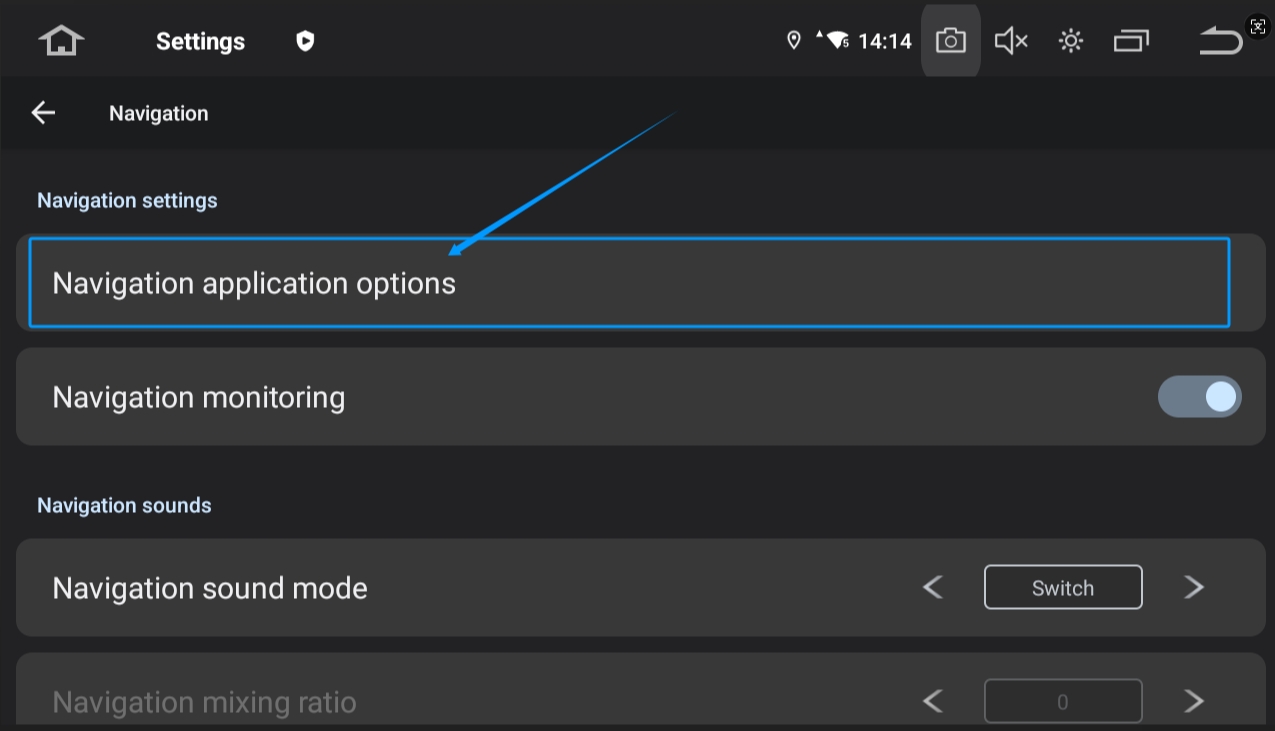This screenshot has height=731, width=1275.
Task: Tap the 14:14 clock in status bar
Action: click(x=885, y=41)
